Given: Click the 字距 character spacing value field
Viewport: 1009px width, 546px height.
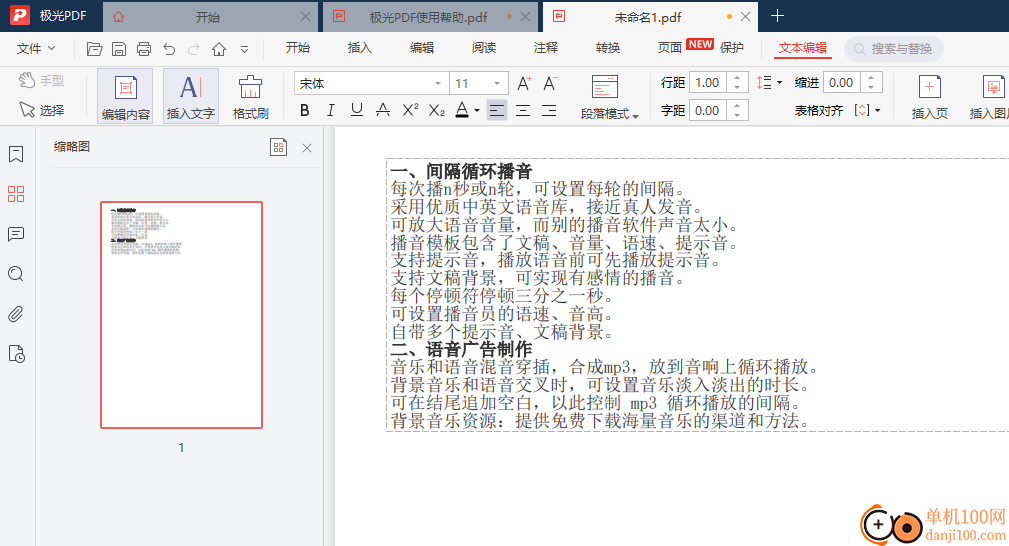Looking at the screenshot, I should (x=708, y=111).
